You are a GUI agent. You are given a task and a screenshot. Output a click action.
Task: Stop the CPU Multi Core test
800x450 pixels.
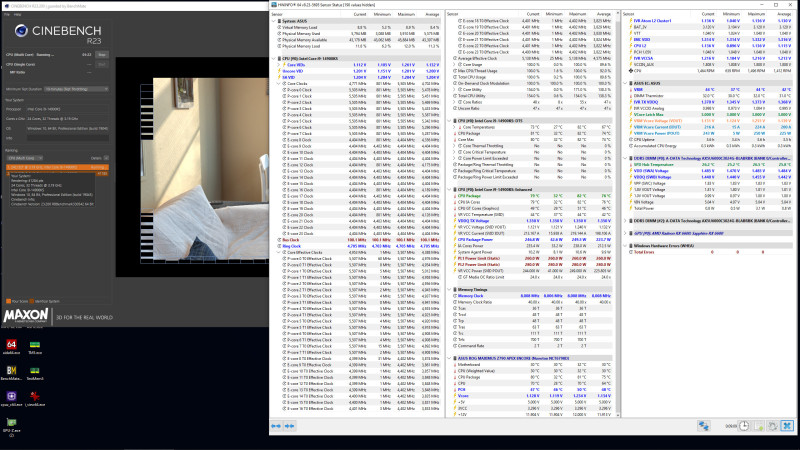tap(102, 55)
